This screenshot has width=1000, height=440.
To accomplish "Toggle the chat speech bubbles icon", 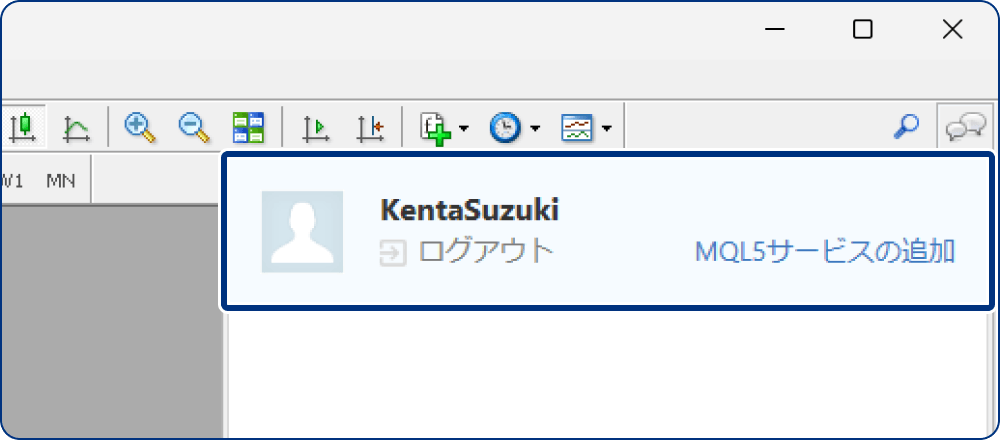I will [965, 126].
